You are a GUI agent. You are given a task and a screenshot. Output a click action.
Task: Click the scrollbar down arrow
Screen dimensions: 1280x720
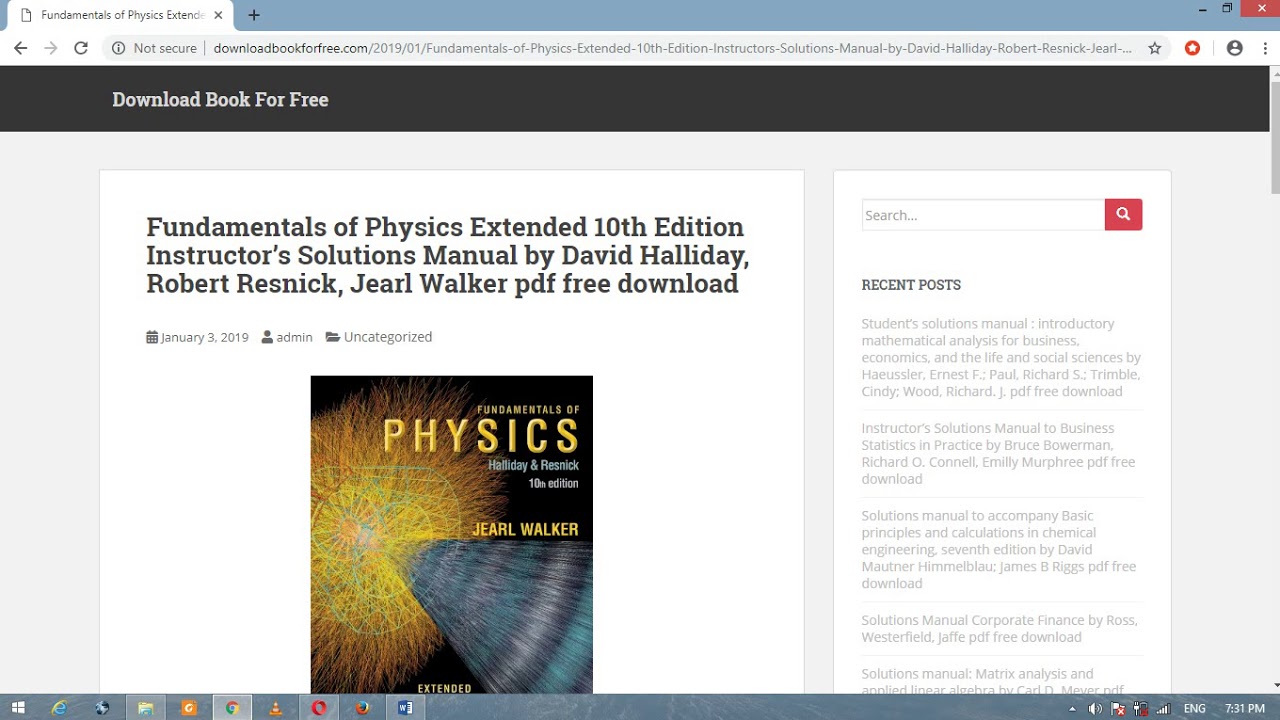tap(1274, 686)
